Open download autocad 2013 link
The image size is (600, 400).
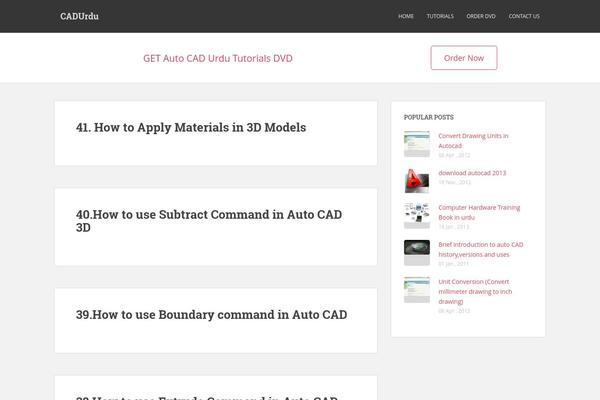pyautogui.click(x=472, y=173)
